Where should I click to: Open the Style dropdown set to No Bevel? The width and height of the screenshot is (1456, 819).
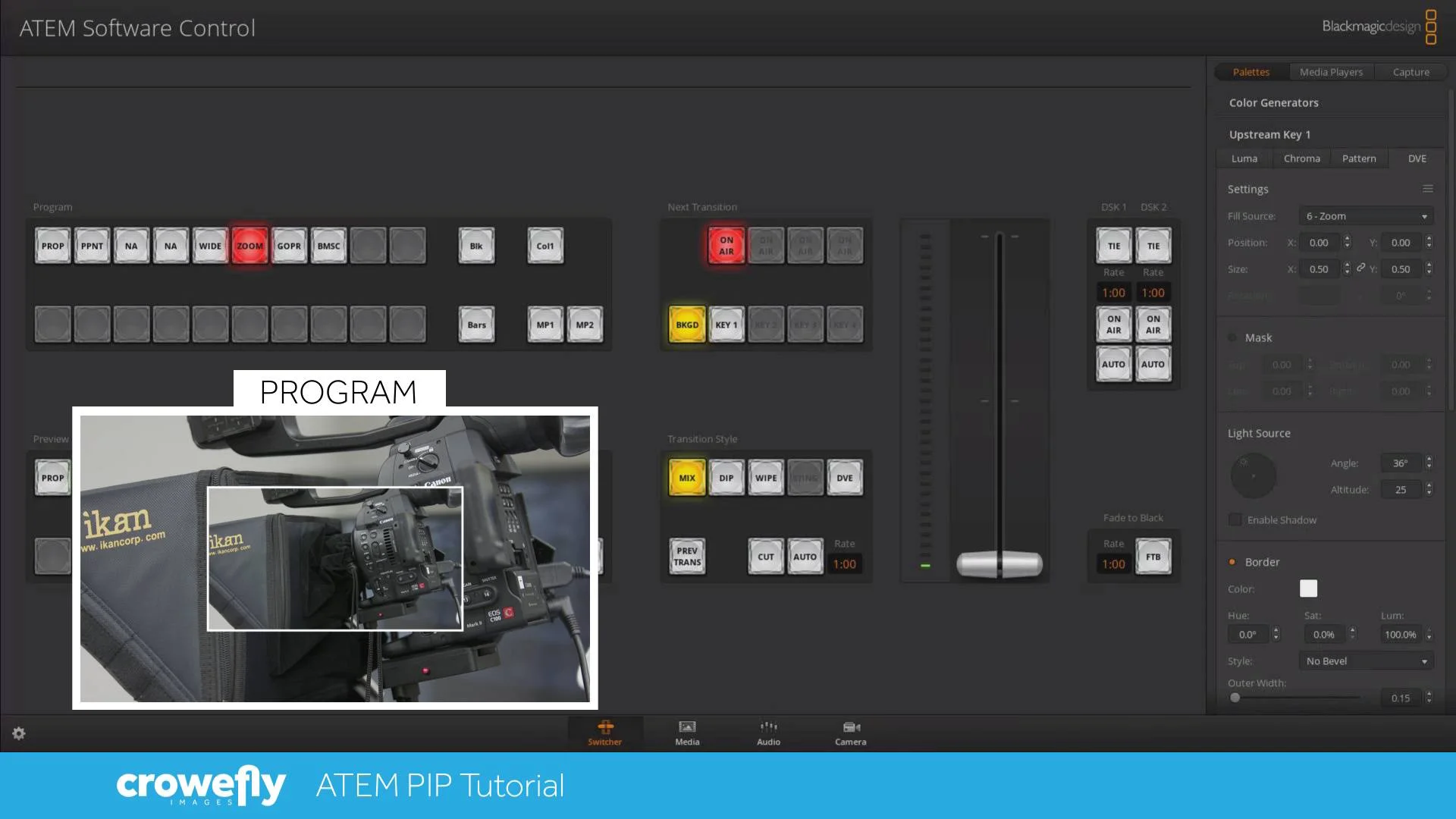pos(1365,661)
